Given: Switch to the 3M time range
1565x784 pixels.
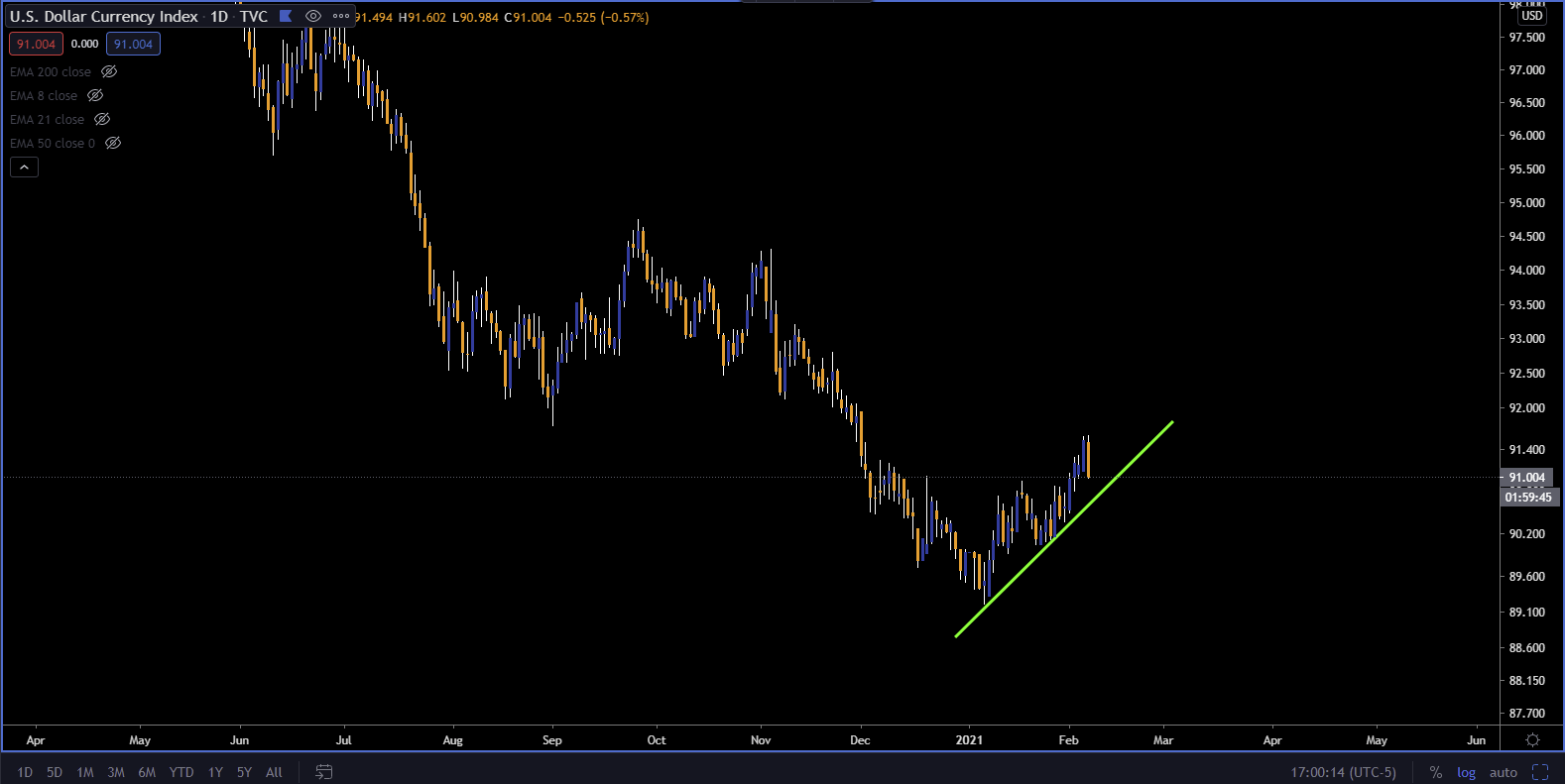Looking at the screenshot, I should (116, 772).
